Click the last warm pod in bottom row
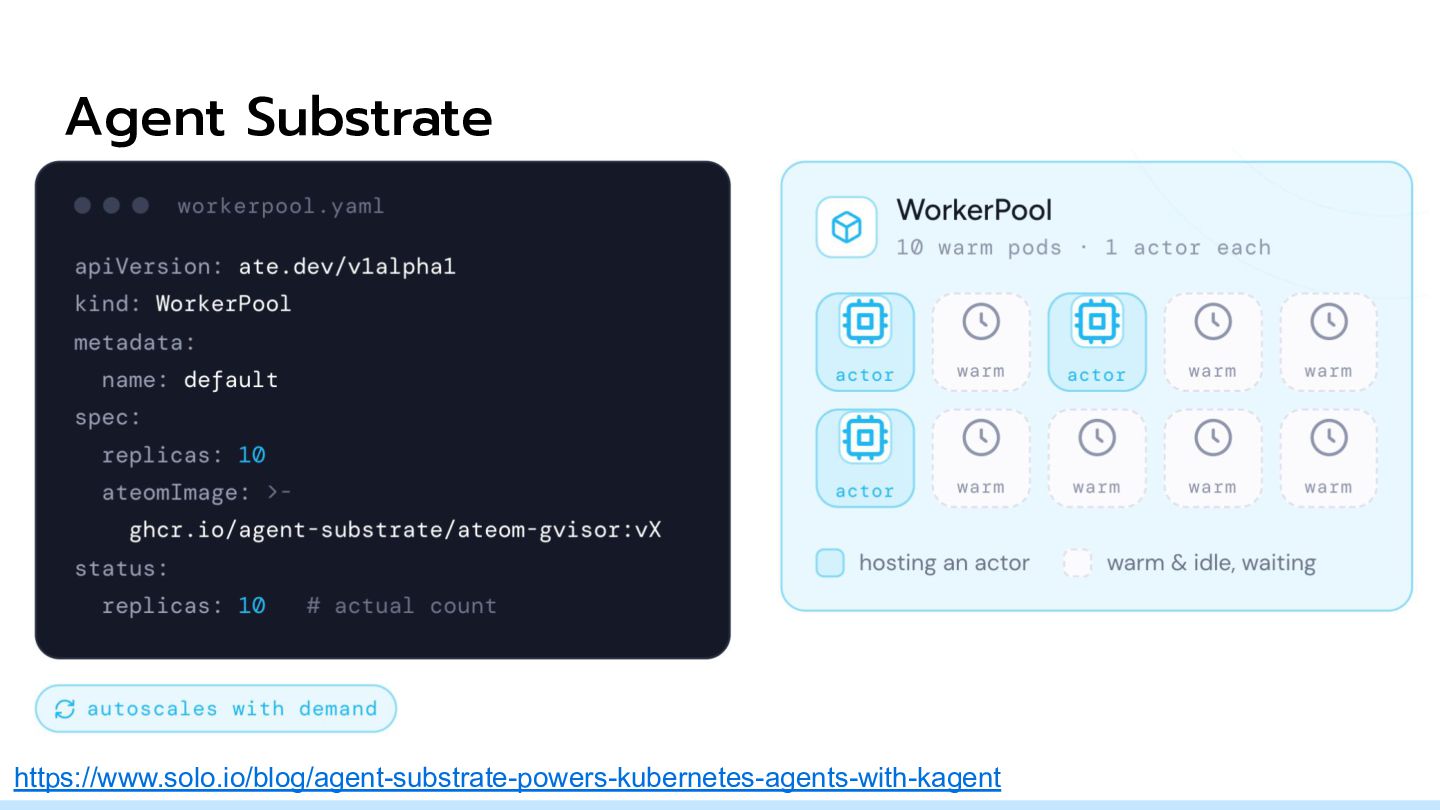 pyautogui.click(x=1329, y=458)
